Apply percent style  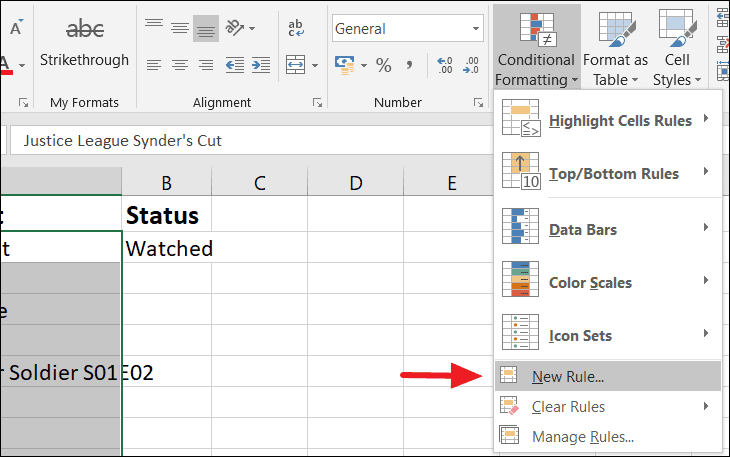[384, 65]
